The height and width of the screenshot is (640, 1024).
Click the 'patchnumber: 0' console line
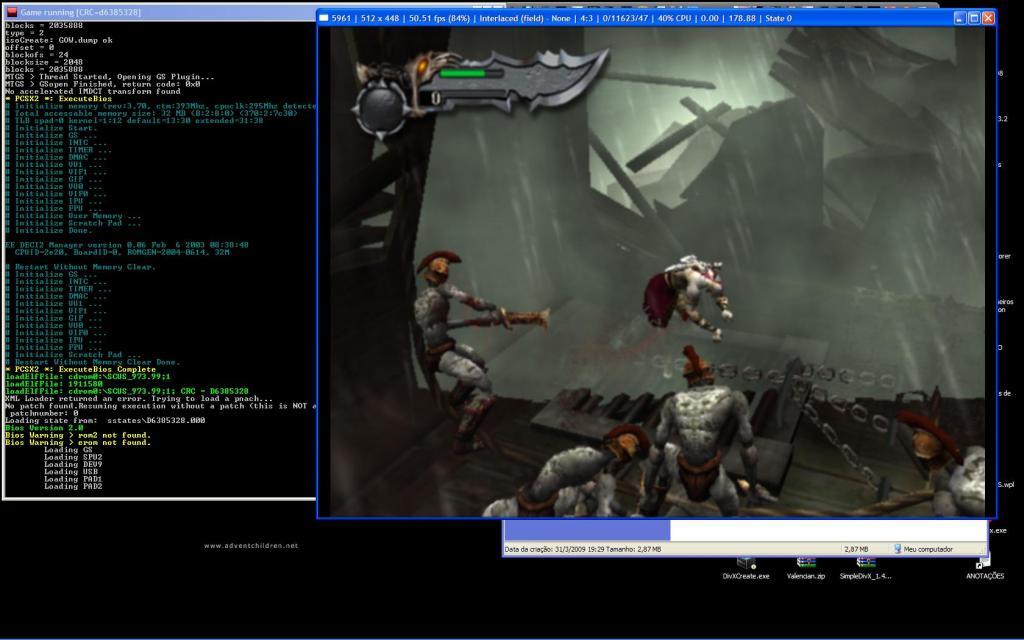44,413
